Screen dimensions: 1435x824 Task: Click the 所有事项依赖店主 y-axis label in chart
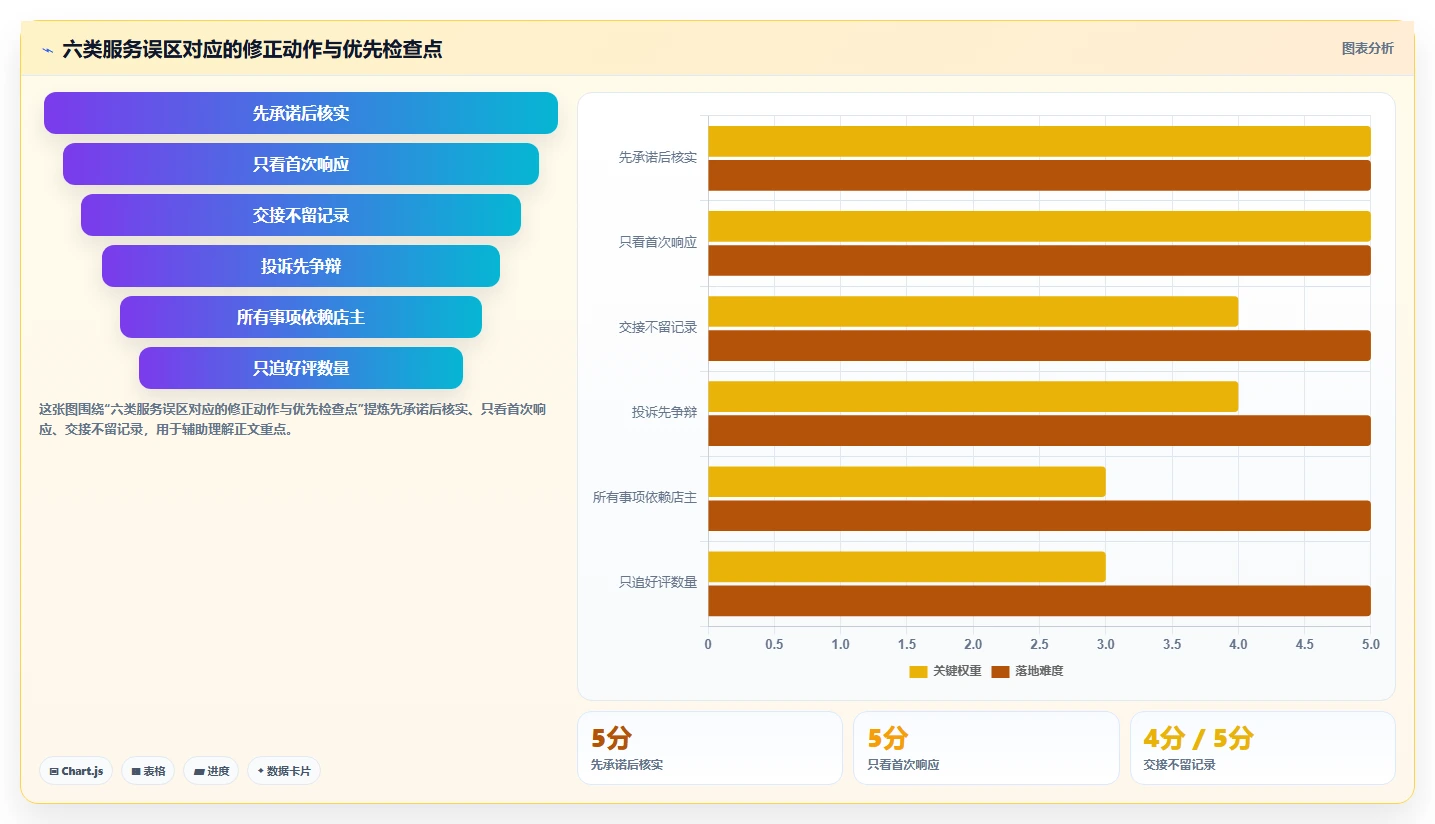click(x=645, y=497)
